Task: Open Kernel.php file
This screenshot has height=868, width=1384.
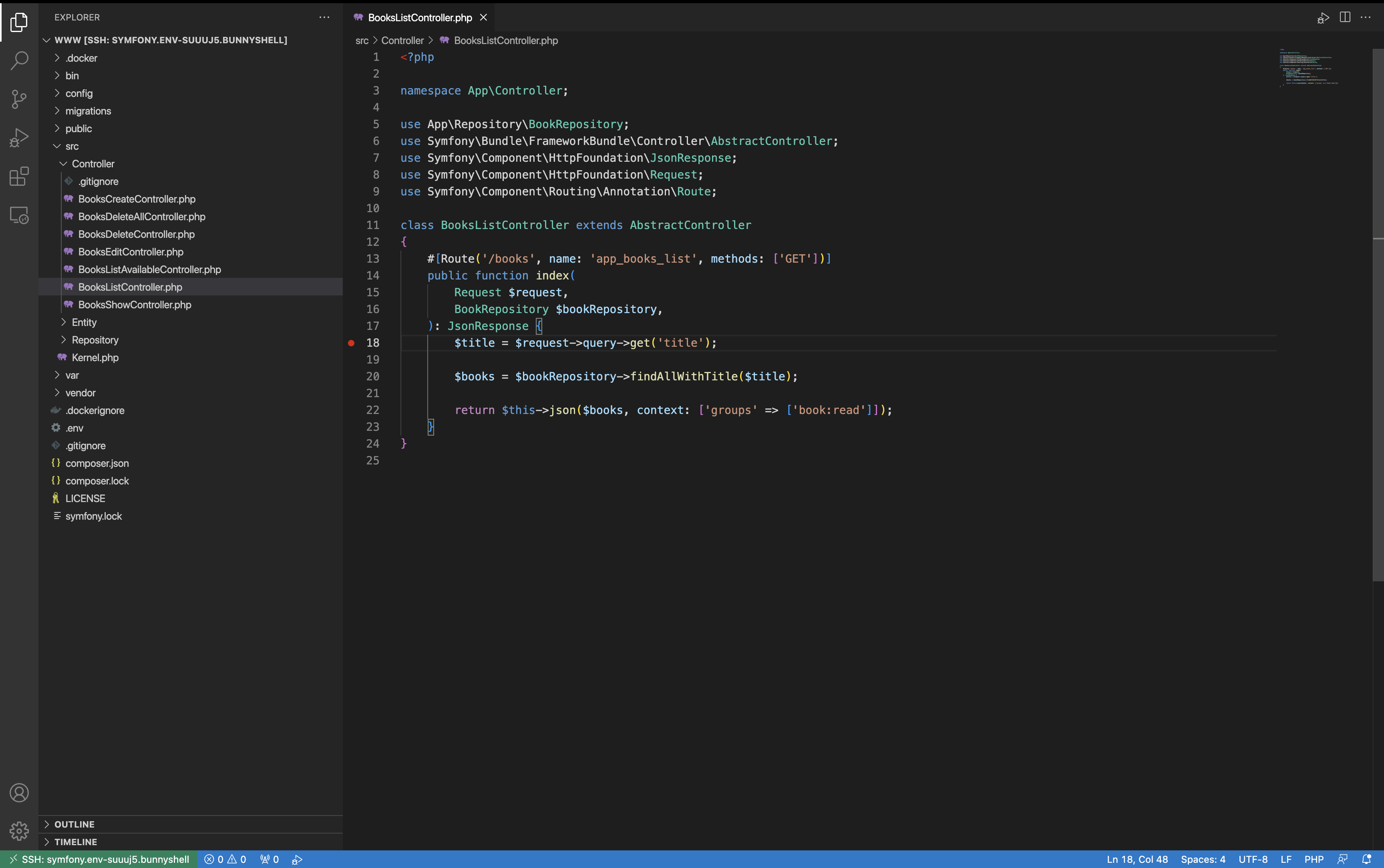Action: tap(191, 357)
